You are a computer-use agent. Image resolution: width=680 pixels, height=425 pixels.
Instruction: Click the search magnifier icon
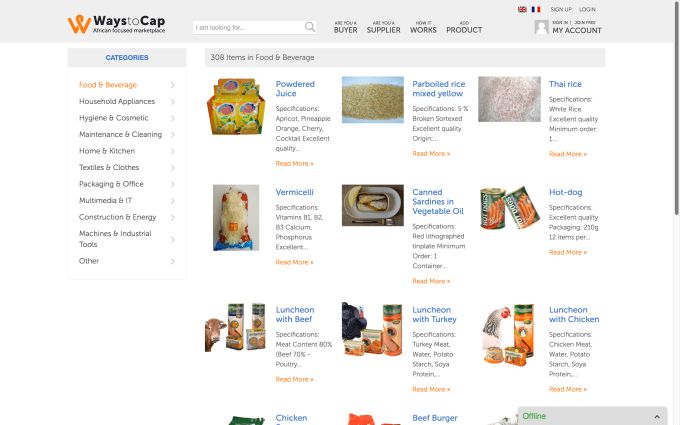[x=310, y=27]
